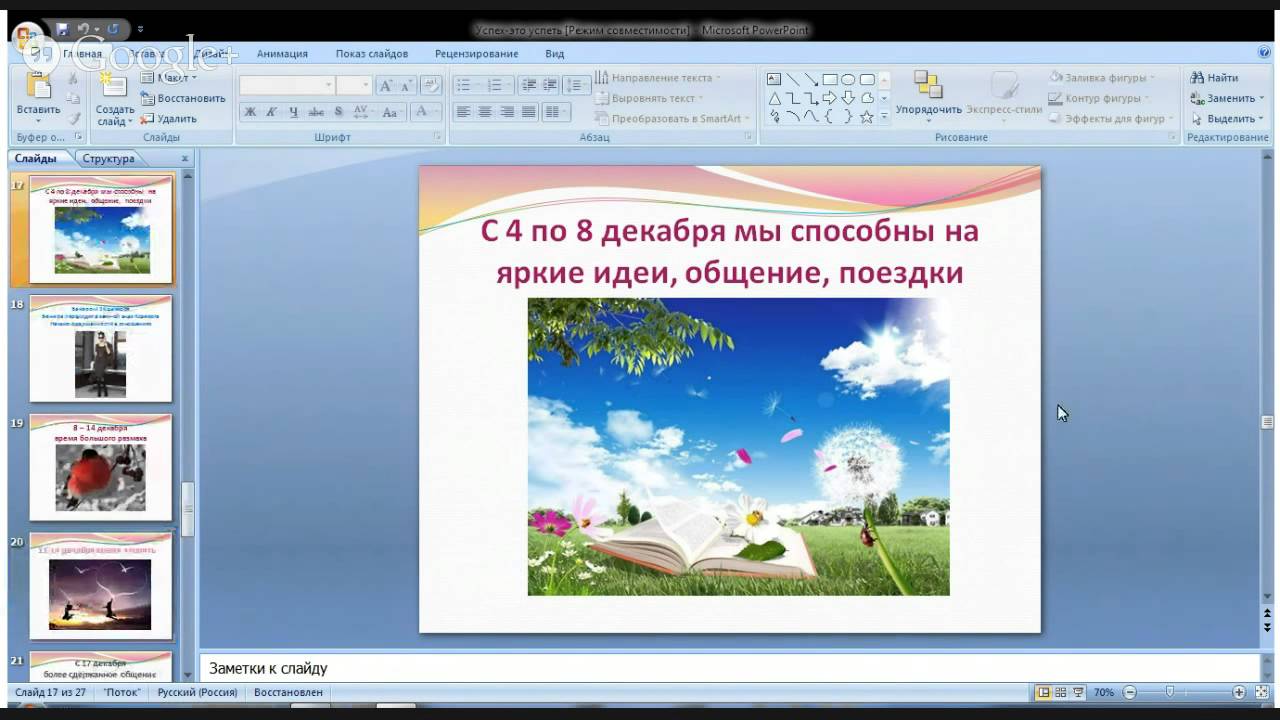Click the Quick Styles (Экспресс-стили) icon

click(x=1004, y=85)
